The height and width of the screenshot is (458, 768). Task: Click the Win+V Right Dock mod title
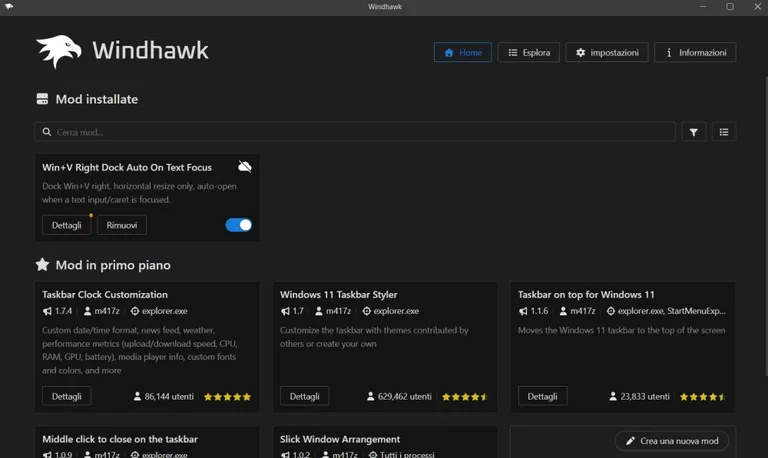pos(127,167)
